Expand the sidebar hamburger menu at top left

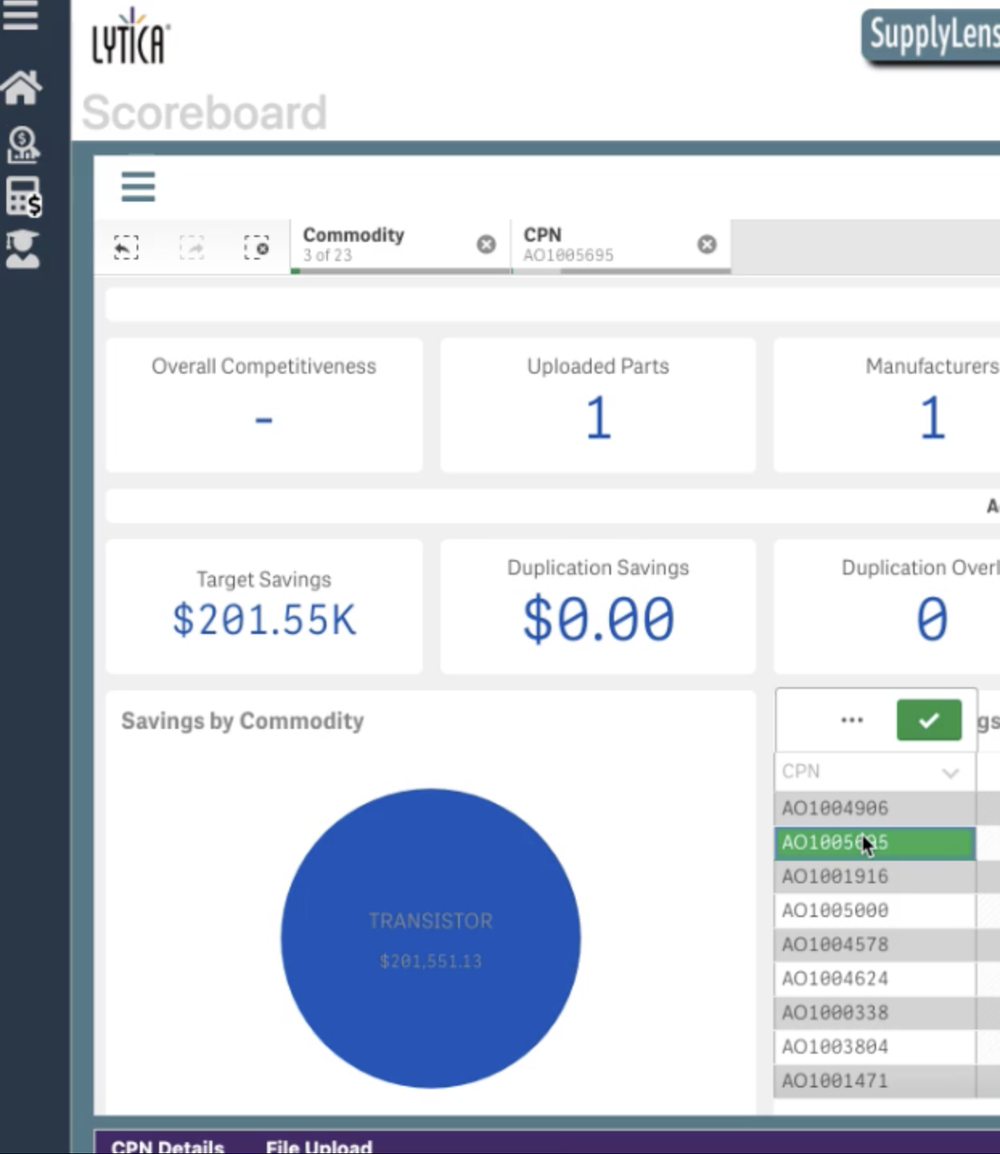coord(22,15)
